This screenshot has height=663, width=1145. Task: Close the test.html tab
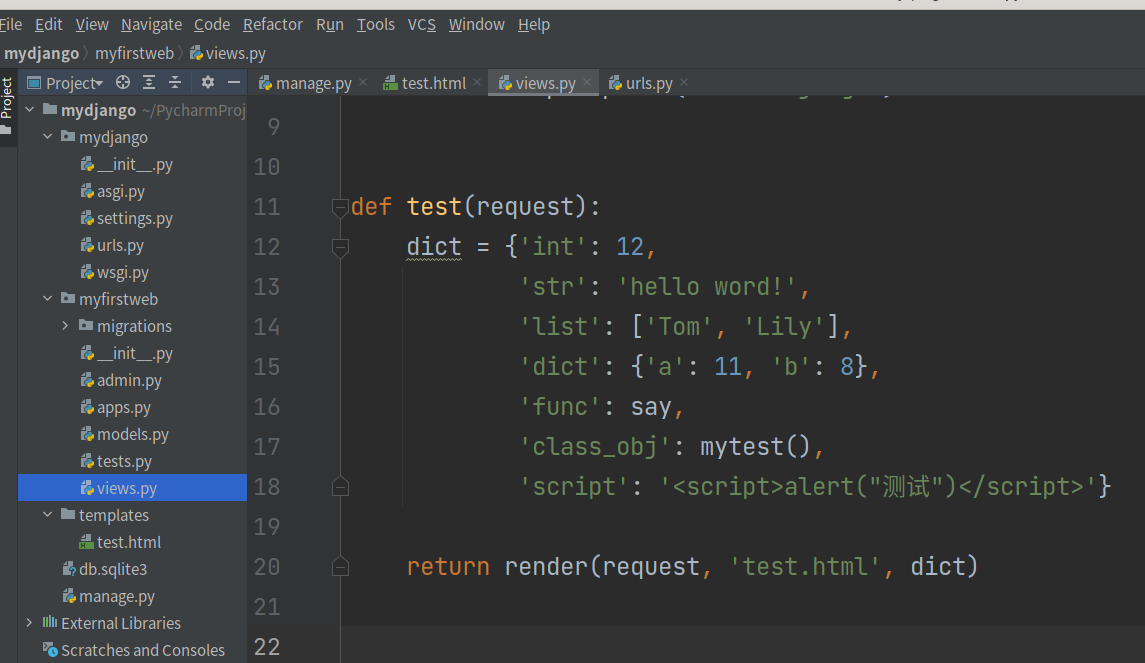pyautogui.click(x=477, y=83)
